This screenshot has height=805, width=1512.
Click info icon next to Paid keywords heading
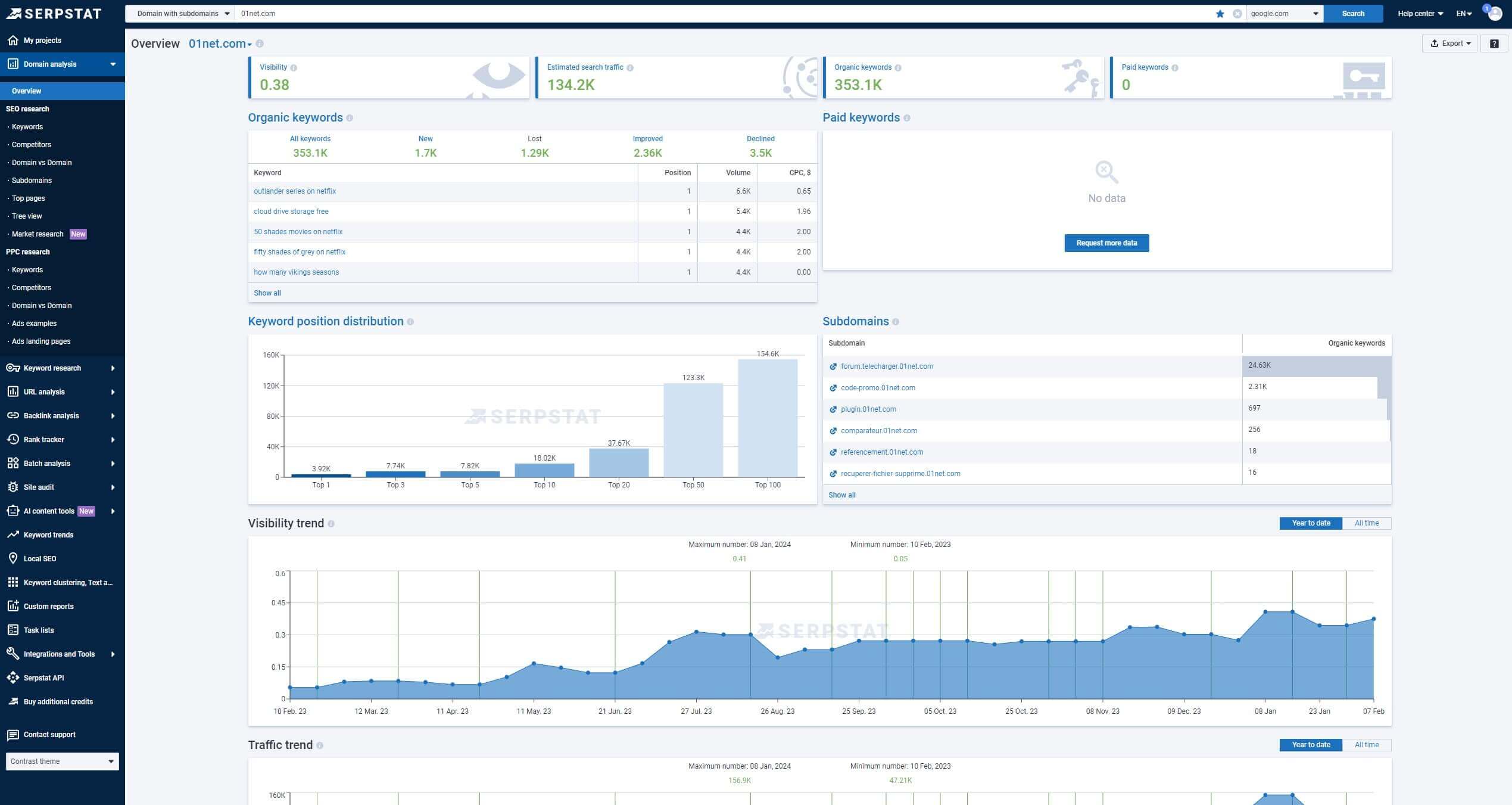tap(907, 118)
